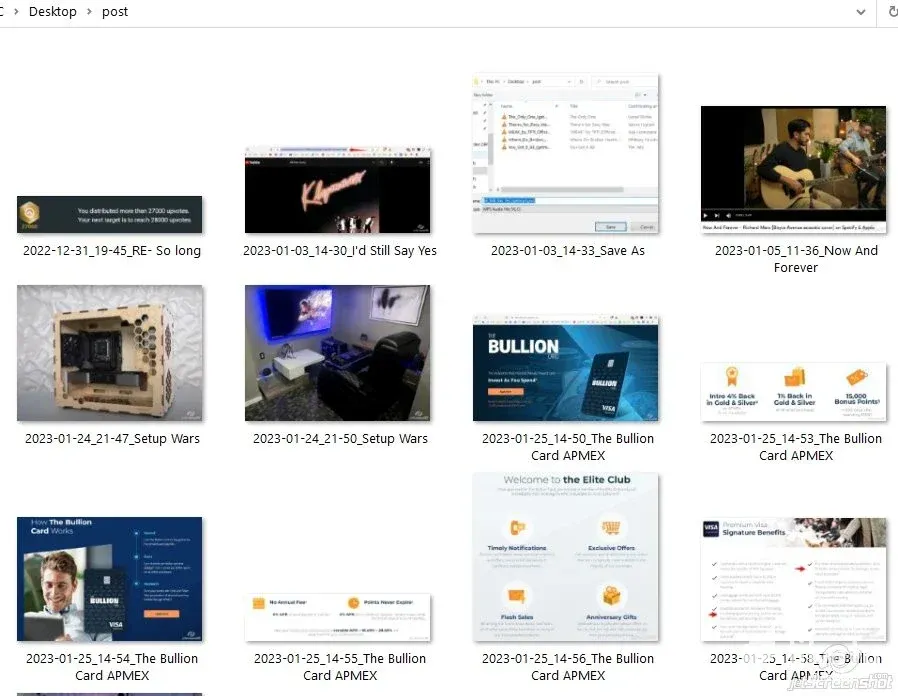Image resolution: width=898 pixels, height=696 pixels.
Task: Select the guitar player Now And Forever thumbnail
Action: 793,170
